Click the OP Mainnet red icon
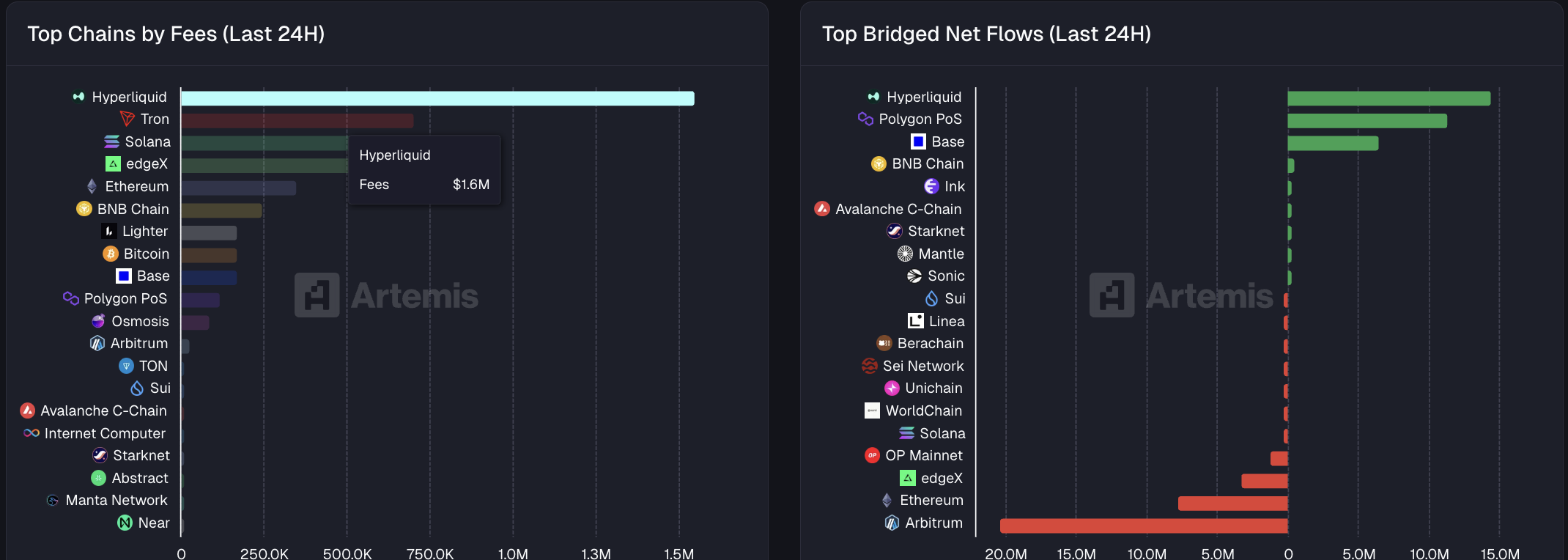The height and width of the screenshot is (560, 1568). (872, 455)
